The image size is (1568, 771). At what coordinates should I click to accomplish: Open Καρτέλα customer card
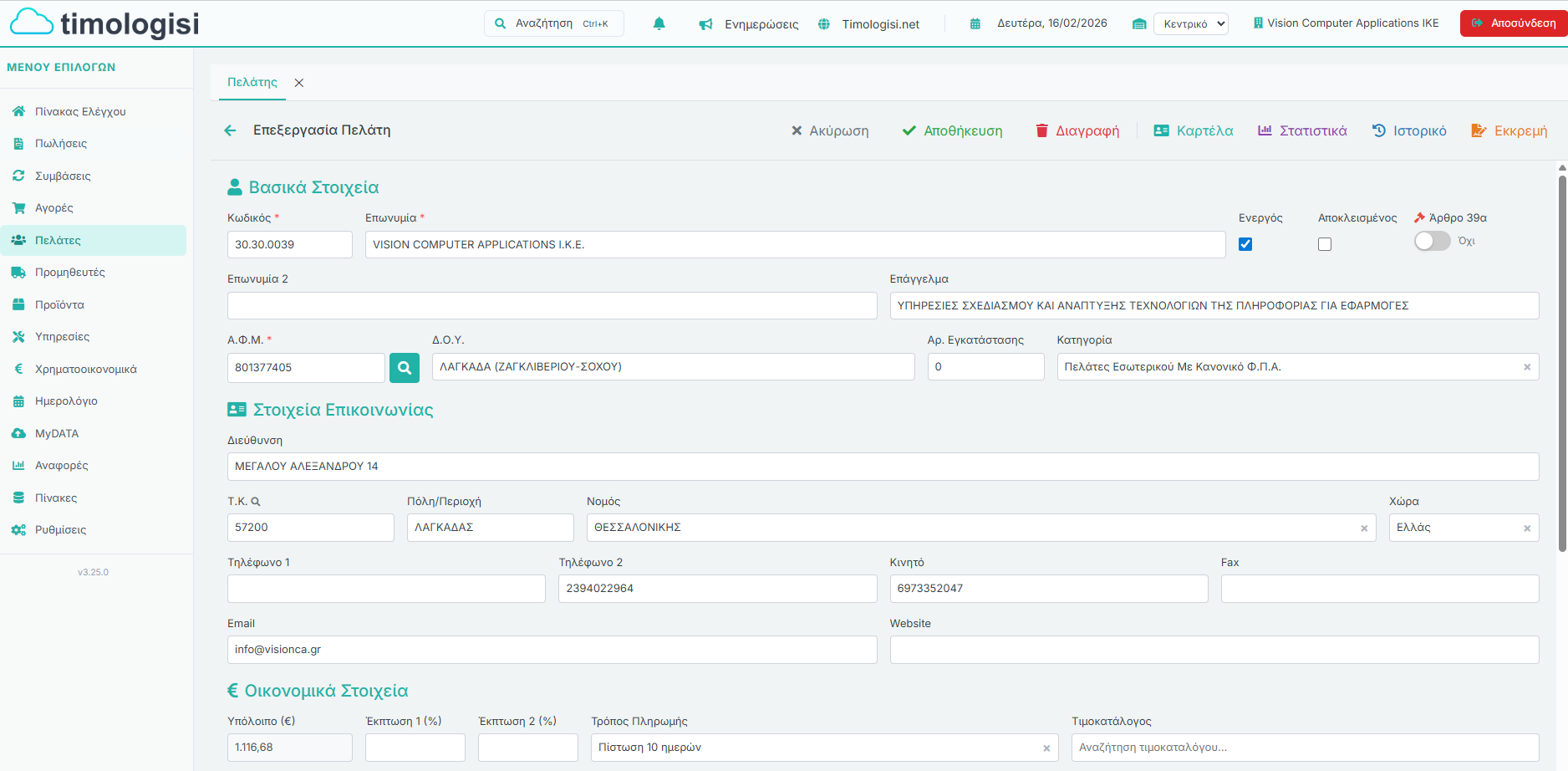tap(1193, 130)
